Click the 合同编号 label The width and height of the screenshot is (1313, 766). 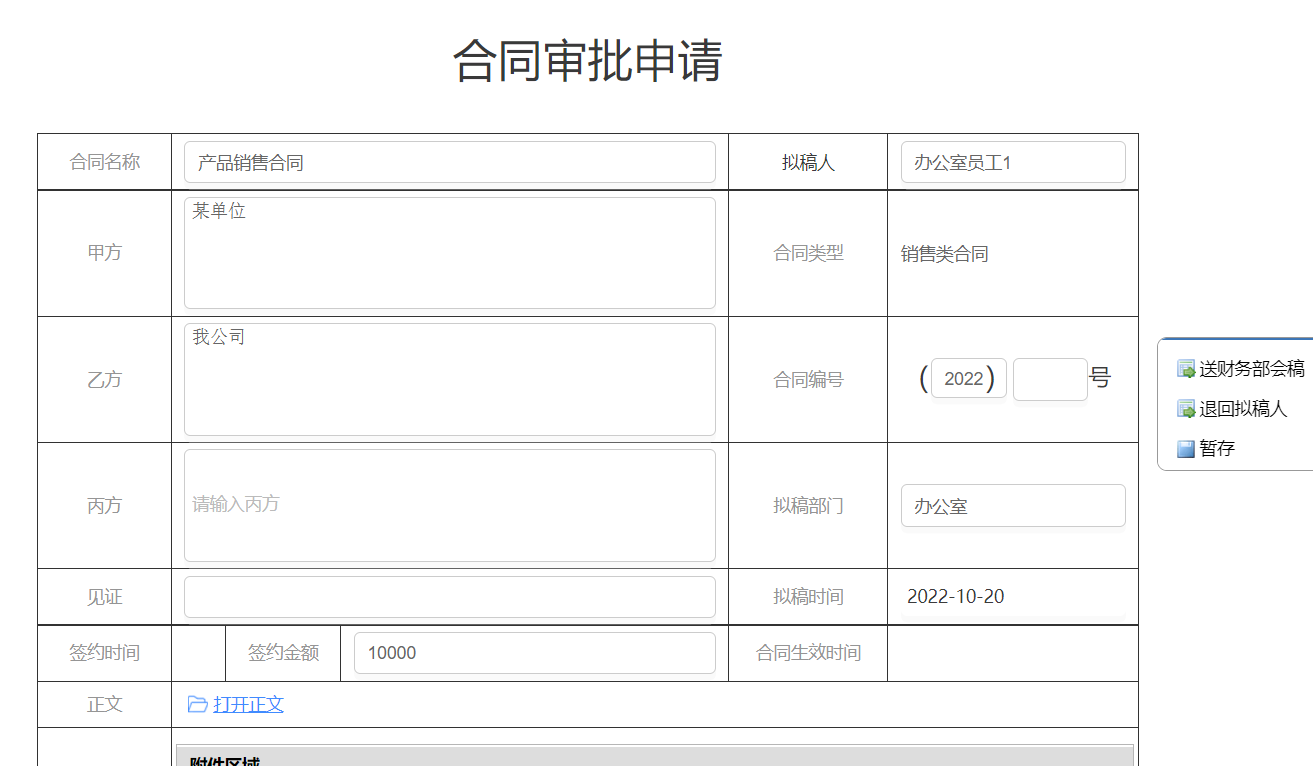808,380
